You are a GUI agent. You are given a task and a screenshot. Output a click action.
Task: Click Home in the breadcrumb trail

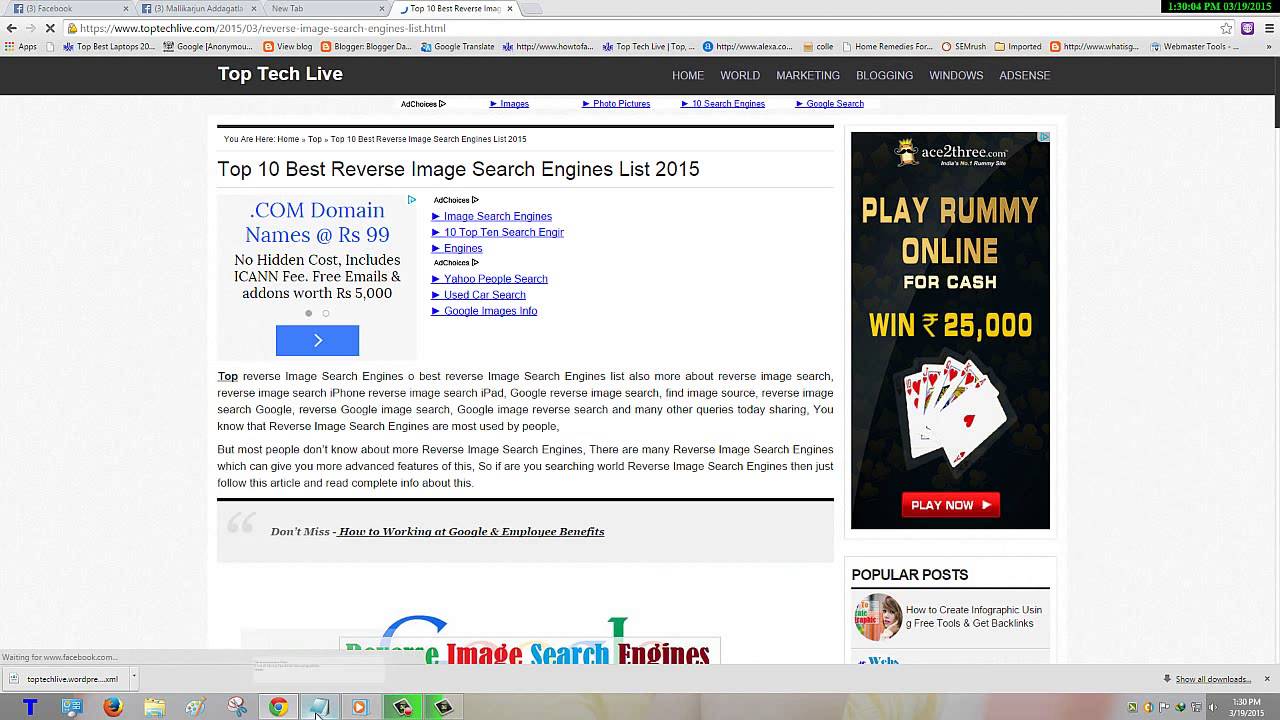(x=288, y=139)
